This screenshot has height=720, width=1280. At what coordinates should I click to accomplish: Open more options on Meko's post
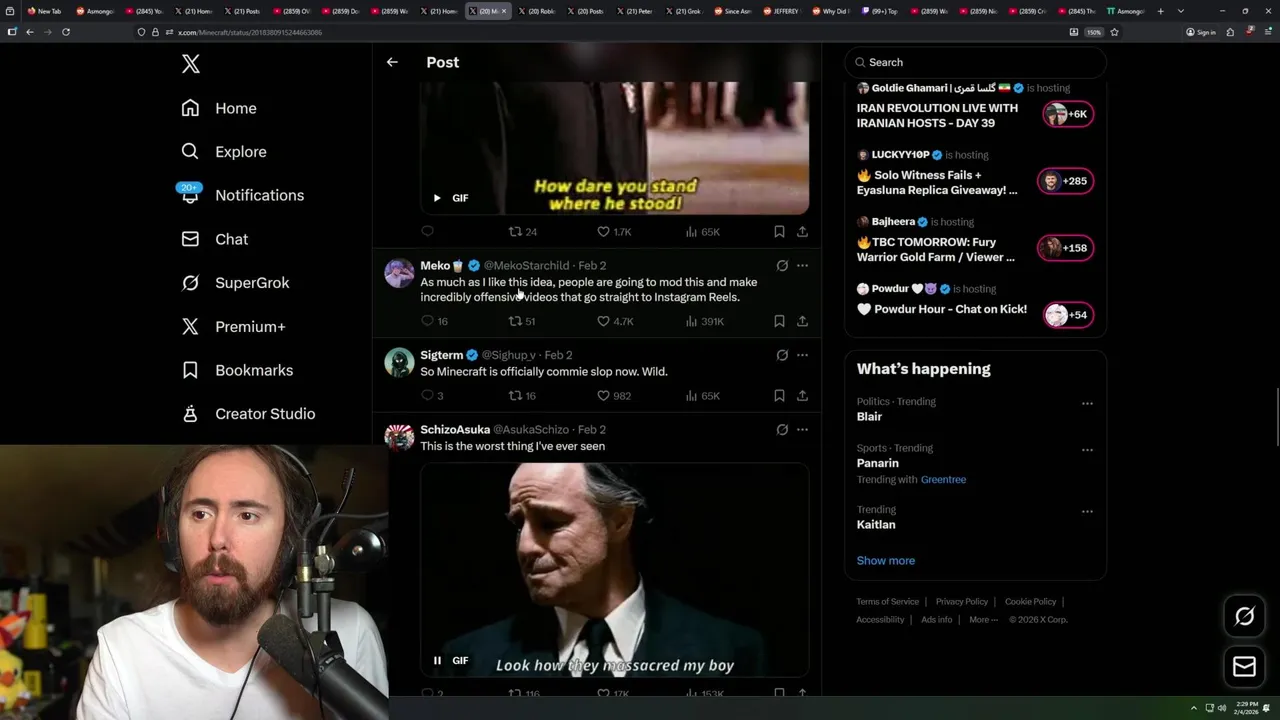(x=802, y=266)
